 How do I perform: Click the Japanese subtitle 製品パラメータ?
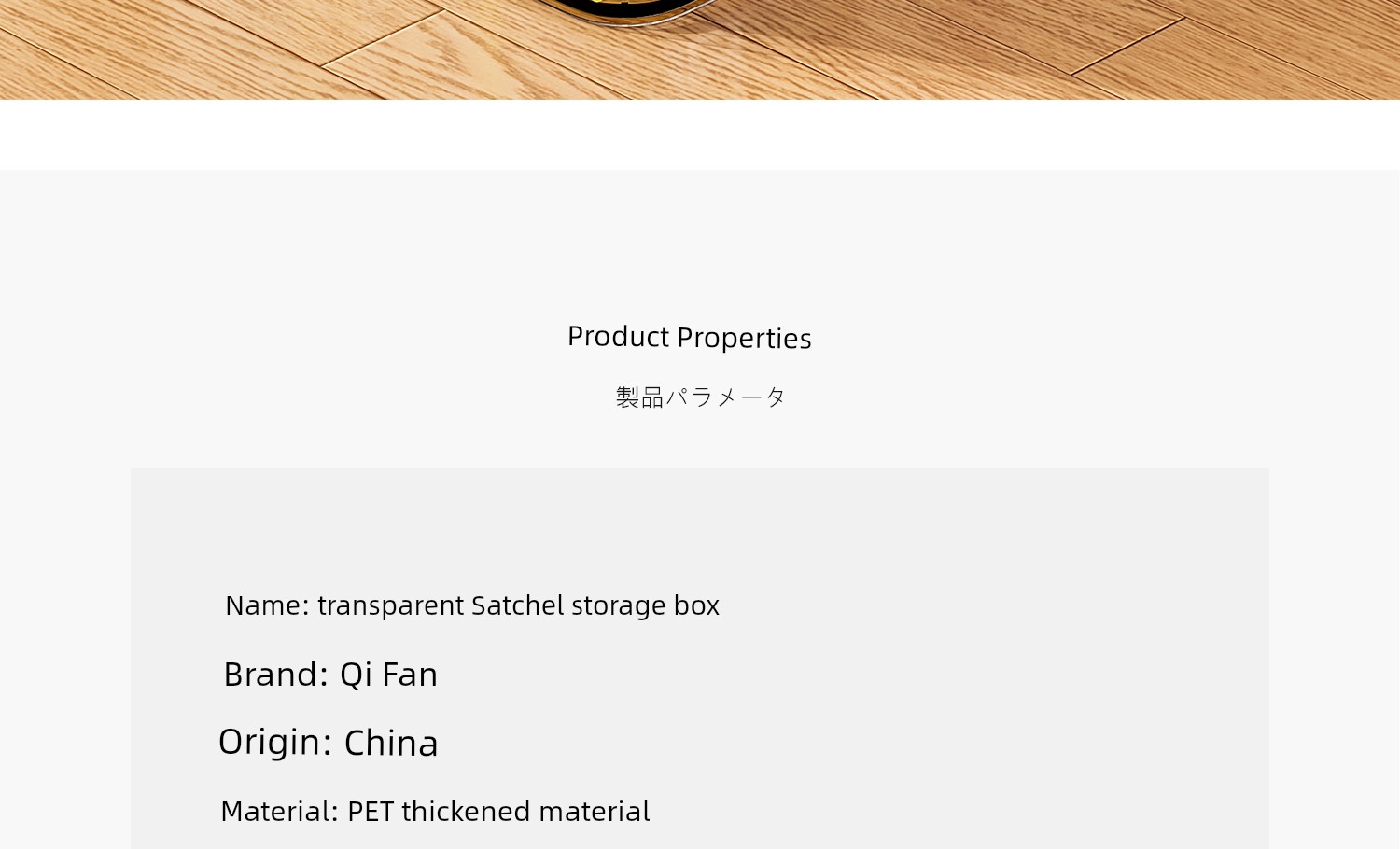pos(700,397)
